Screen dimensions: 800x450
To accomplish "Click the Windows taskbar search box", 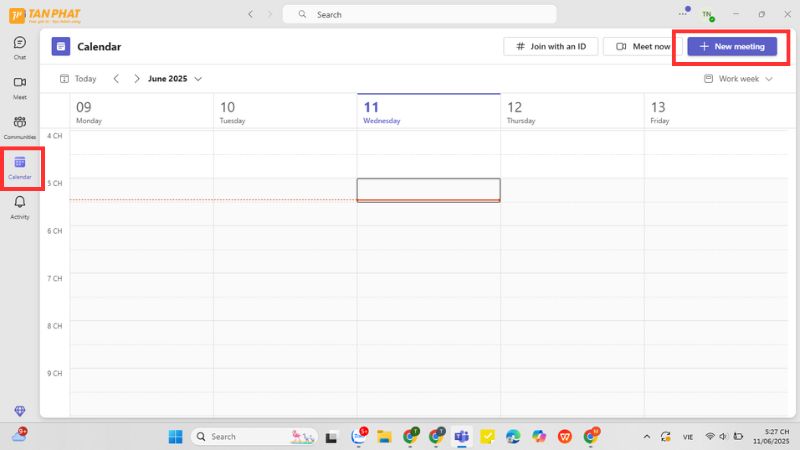I will pyautogui.click(x=254, y=436).
